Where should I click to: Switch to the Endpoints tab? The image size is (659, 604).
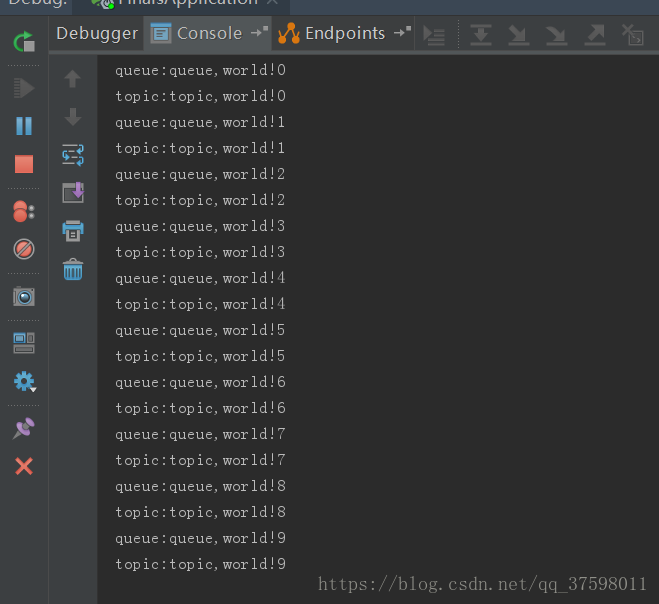(345, 34)
